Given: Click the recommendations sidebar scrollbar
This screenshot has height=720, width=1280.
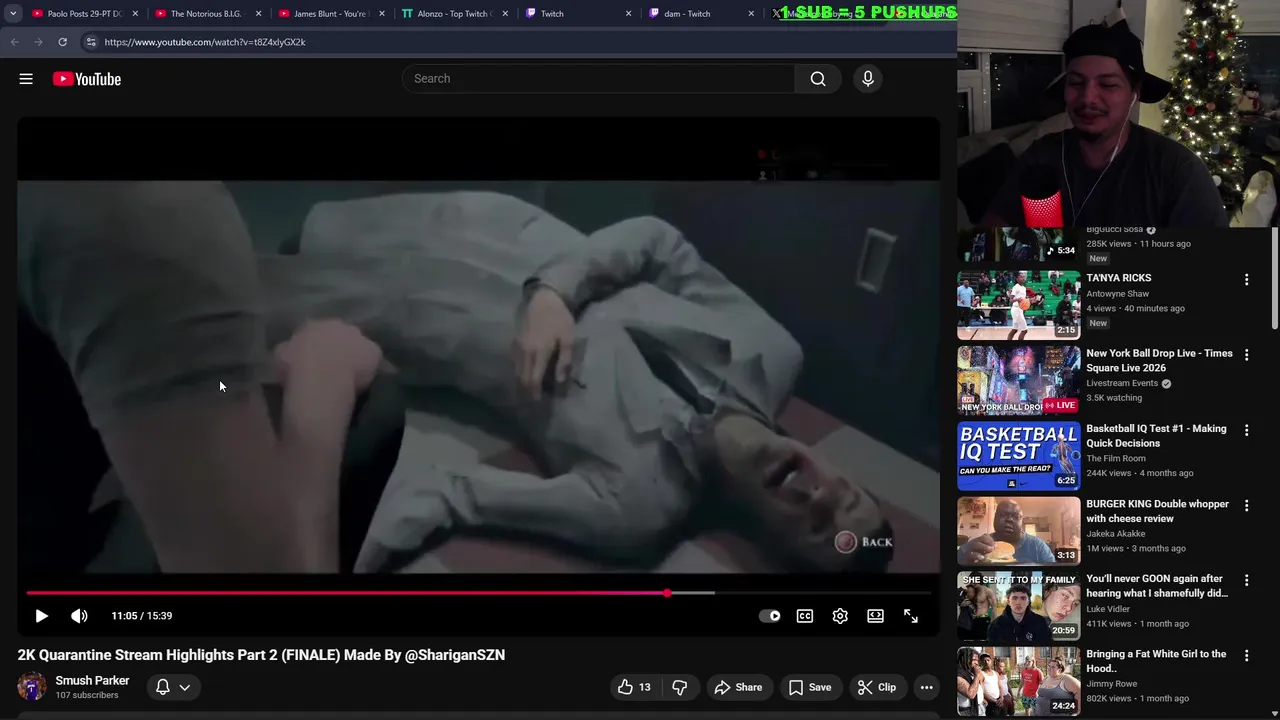Looking at the screenshot, I should click(x=1275, y=277).
